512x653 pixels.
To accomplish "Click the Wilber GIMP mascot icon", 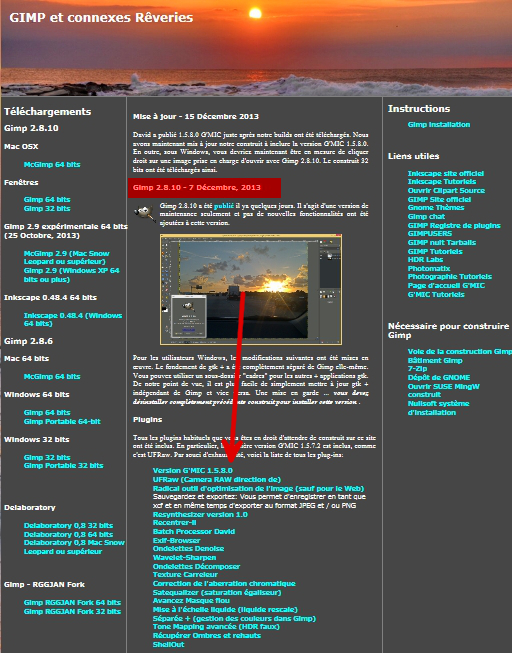I will tap(145, 213).
